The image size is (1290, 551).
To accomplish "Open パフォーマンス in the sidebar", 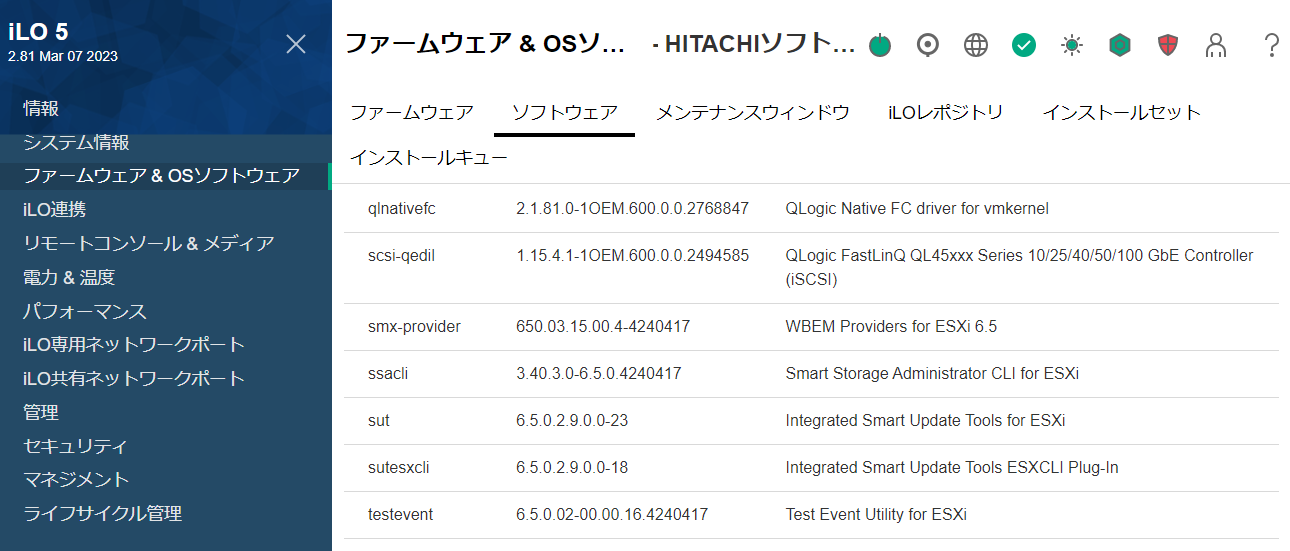I will pyautogui.click(x=85, y=311).
